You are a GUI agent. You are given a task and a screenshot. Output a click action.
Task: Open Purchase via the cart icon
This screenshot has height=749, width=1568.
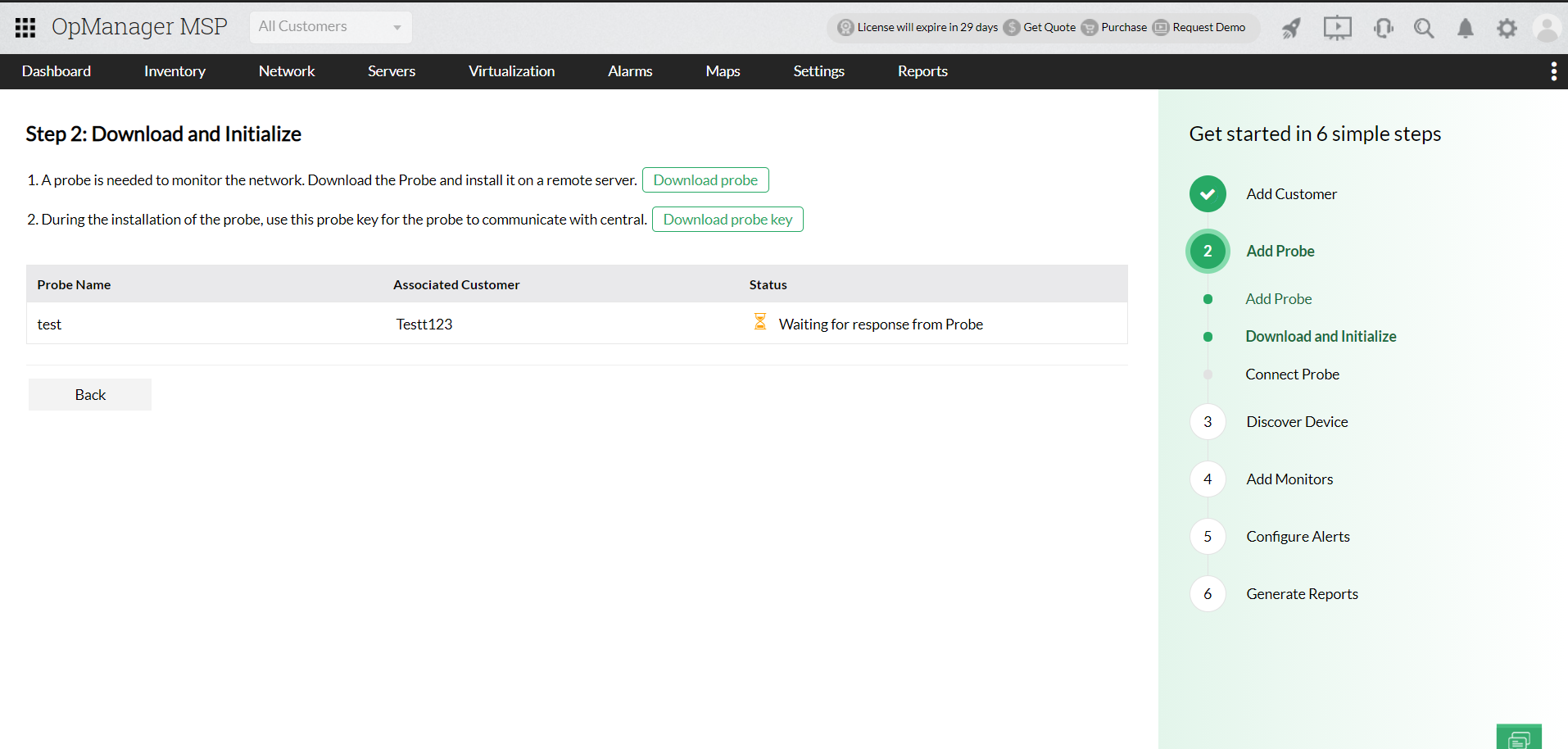pos(1090,27)
